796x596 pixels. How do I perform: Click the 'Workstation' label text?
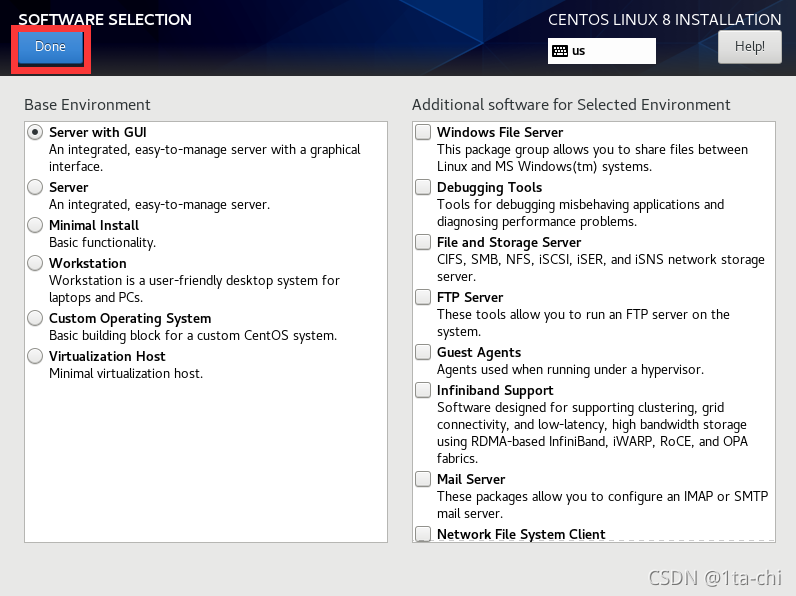tap(88, 263)
